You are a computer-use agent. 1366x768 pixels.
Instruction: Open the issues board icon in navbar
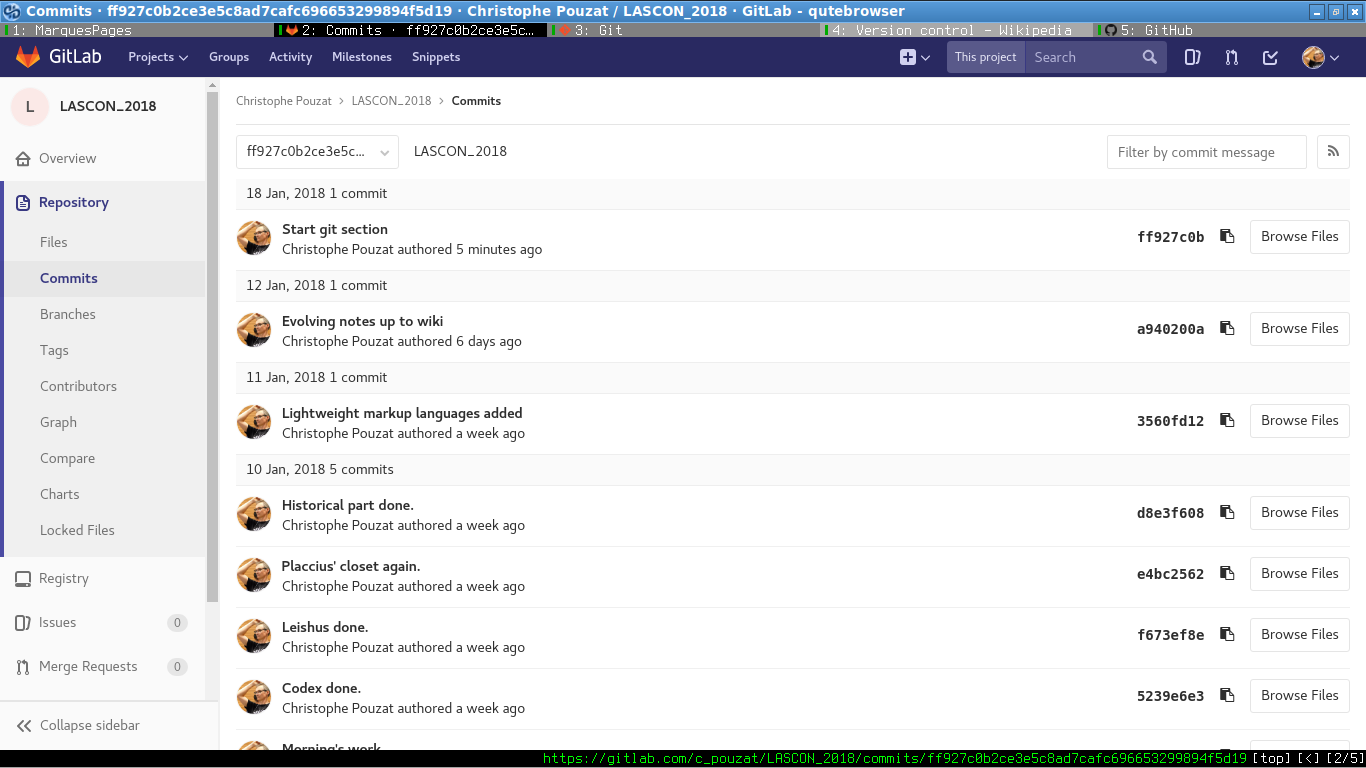coord(1192,57)
